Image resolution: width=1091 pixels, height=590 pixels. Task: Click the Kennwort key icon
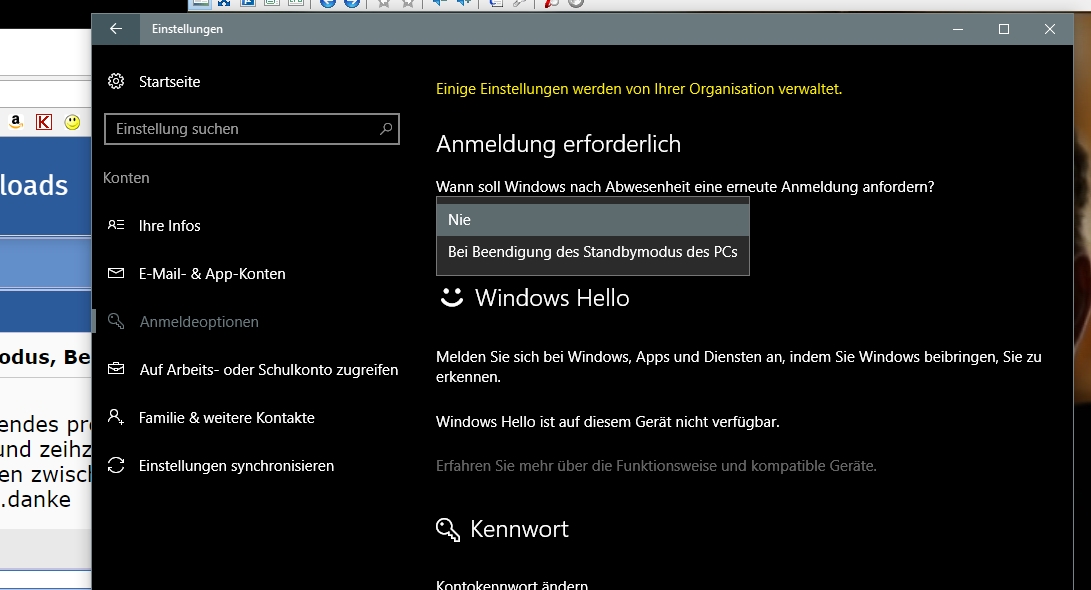click(448, 529)
